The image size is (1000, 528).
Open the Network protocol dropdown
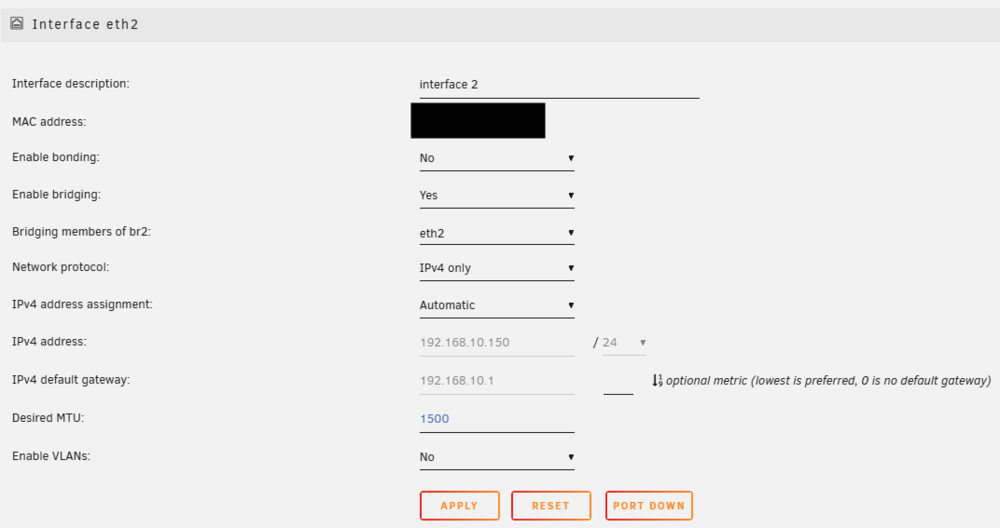(497, 268)
